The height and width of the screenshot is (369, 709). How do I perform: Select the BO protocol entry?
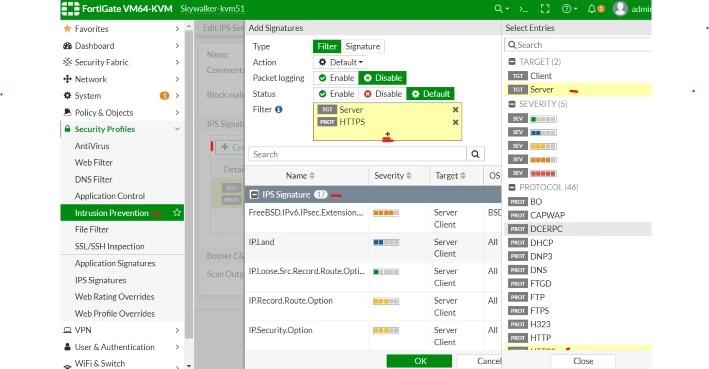click(x=577, y=202)
